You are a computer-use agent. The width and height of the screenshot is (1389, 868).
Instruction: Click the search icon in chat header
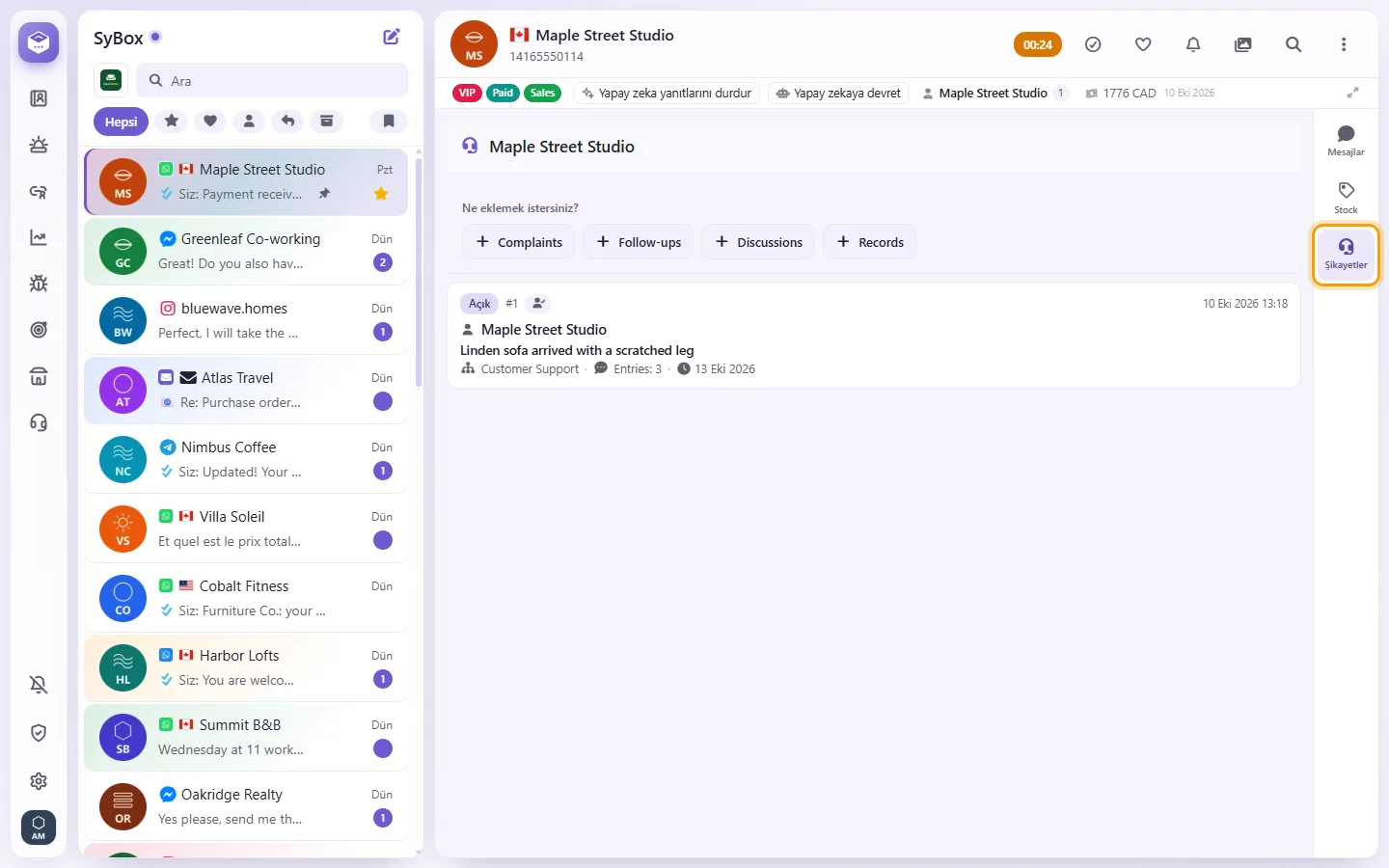click(1294, 44)
